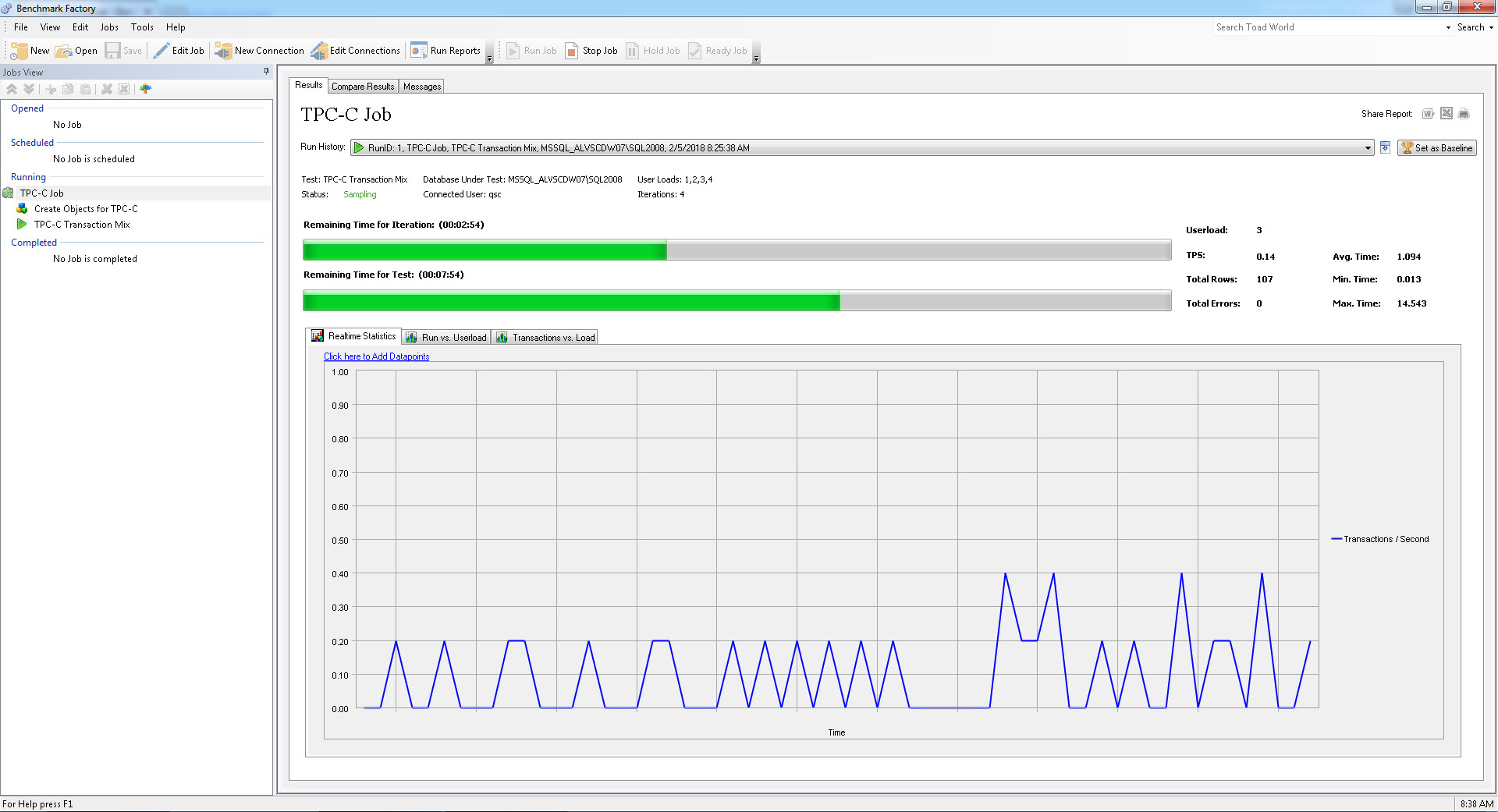The width and height of the screenshot is (1498, 812).
Task: Switch to the Compare Results tab
Action: point(363,87)
